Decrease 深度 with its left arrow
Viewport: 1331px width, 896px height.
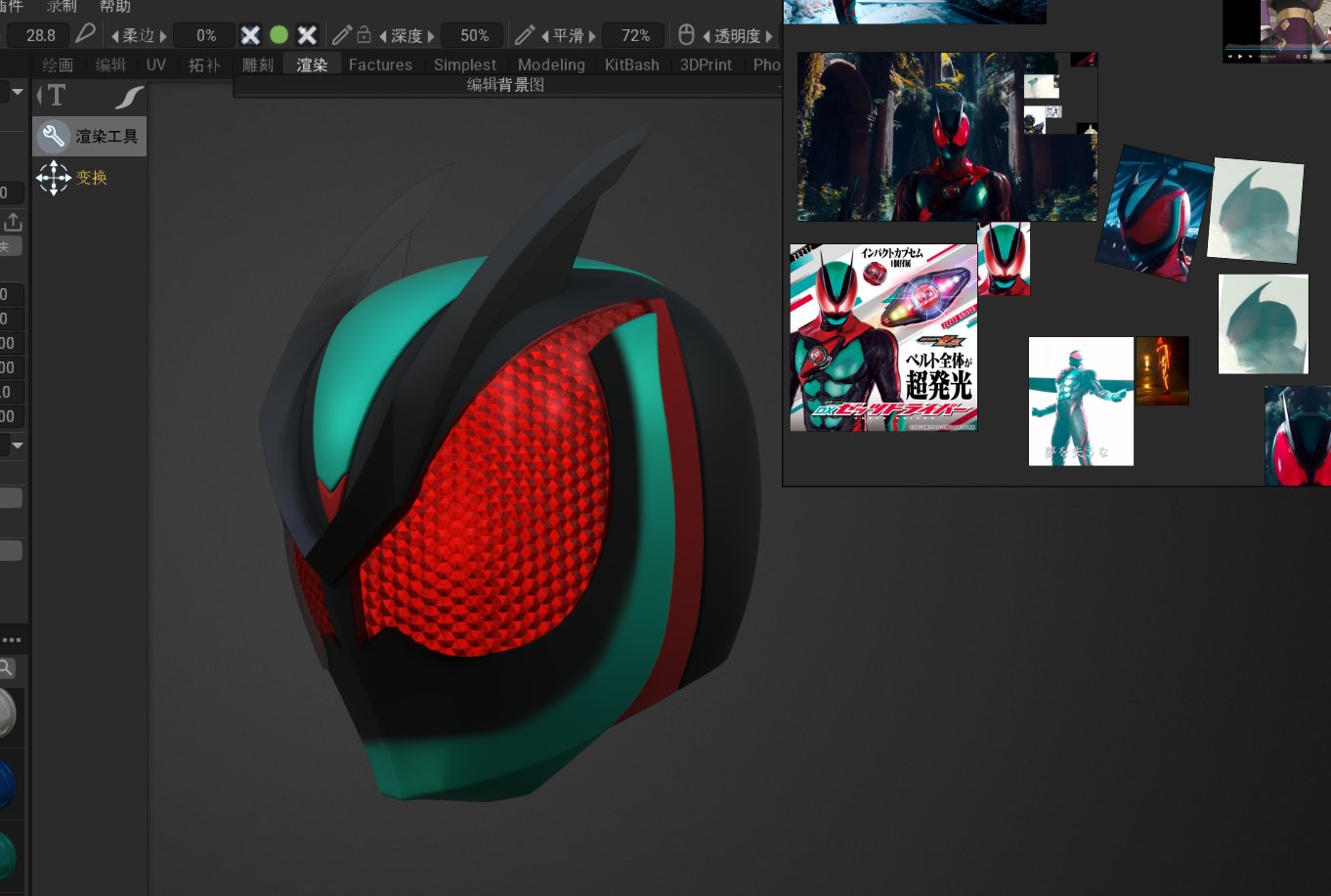383,36
